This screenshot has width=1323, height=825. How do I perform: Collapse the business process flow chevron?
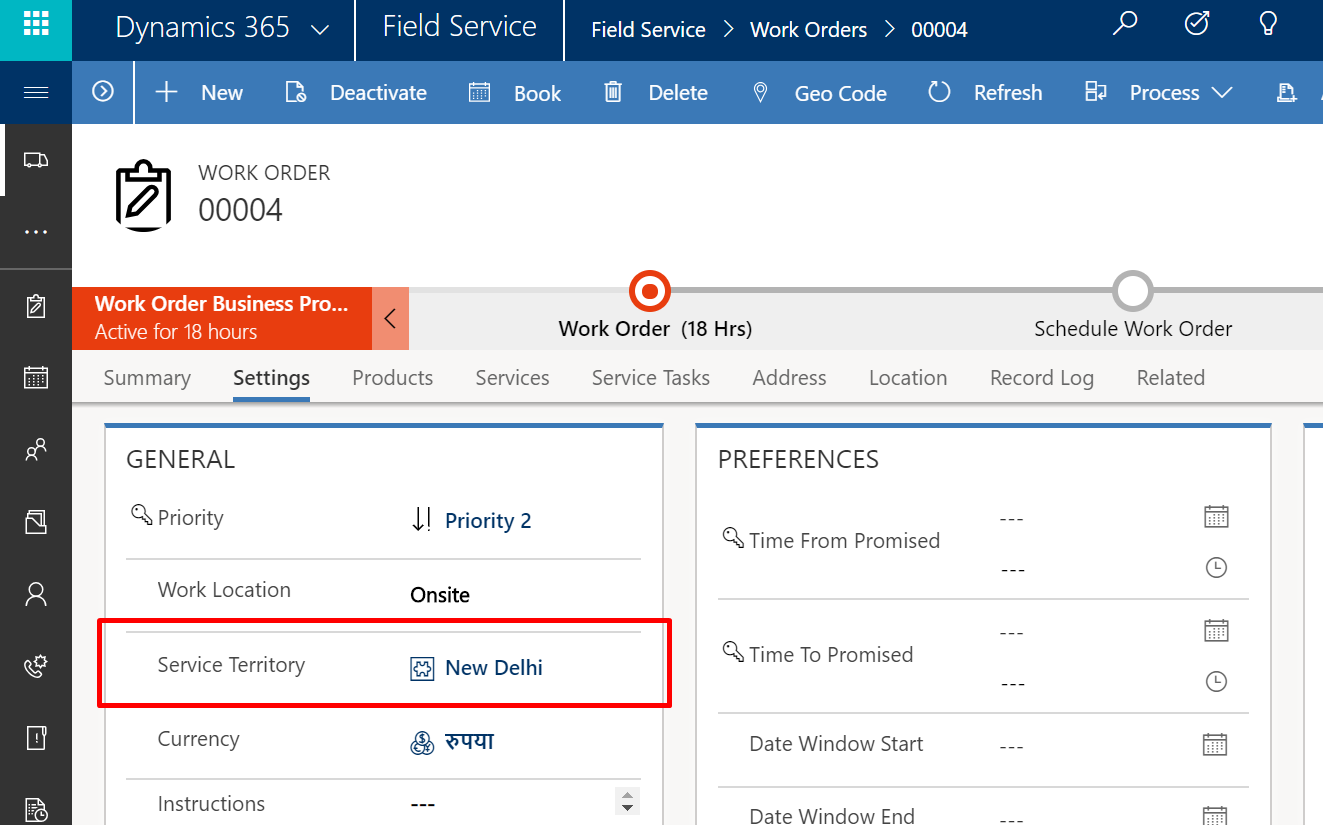[390, 319]
